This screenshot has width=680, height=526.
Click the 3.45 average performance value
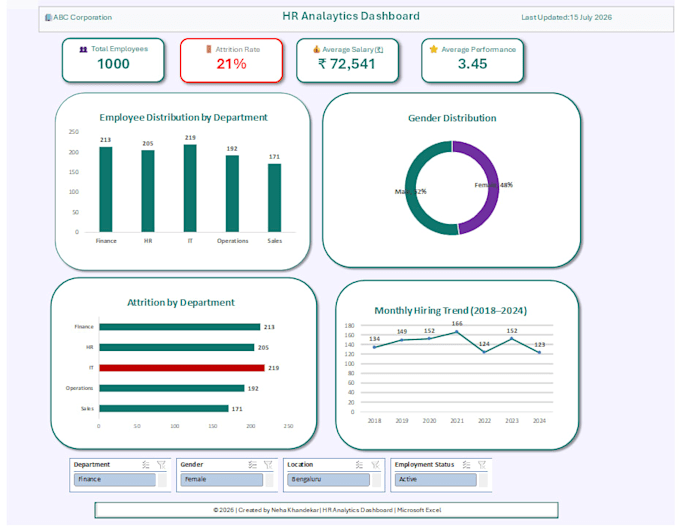pos(473,64)
